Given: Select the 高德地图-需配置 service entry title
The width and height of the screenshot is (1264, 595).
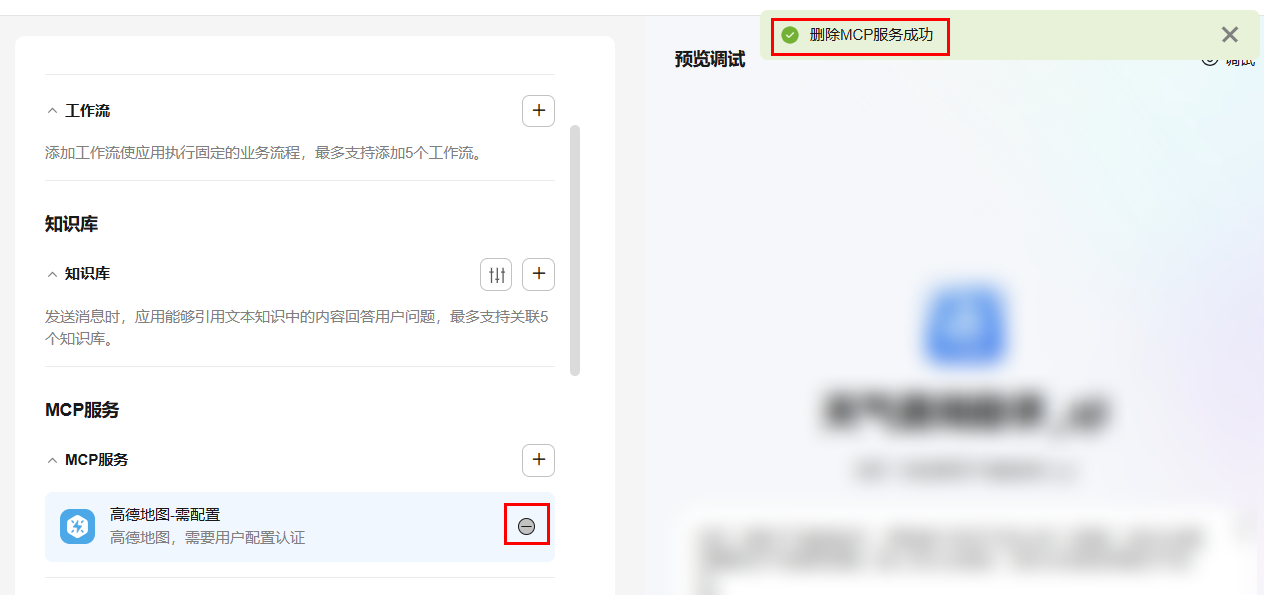Looking at the screenshot, I should (x=165, y=515).
